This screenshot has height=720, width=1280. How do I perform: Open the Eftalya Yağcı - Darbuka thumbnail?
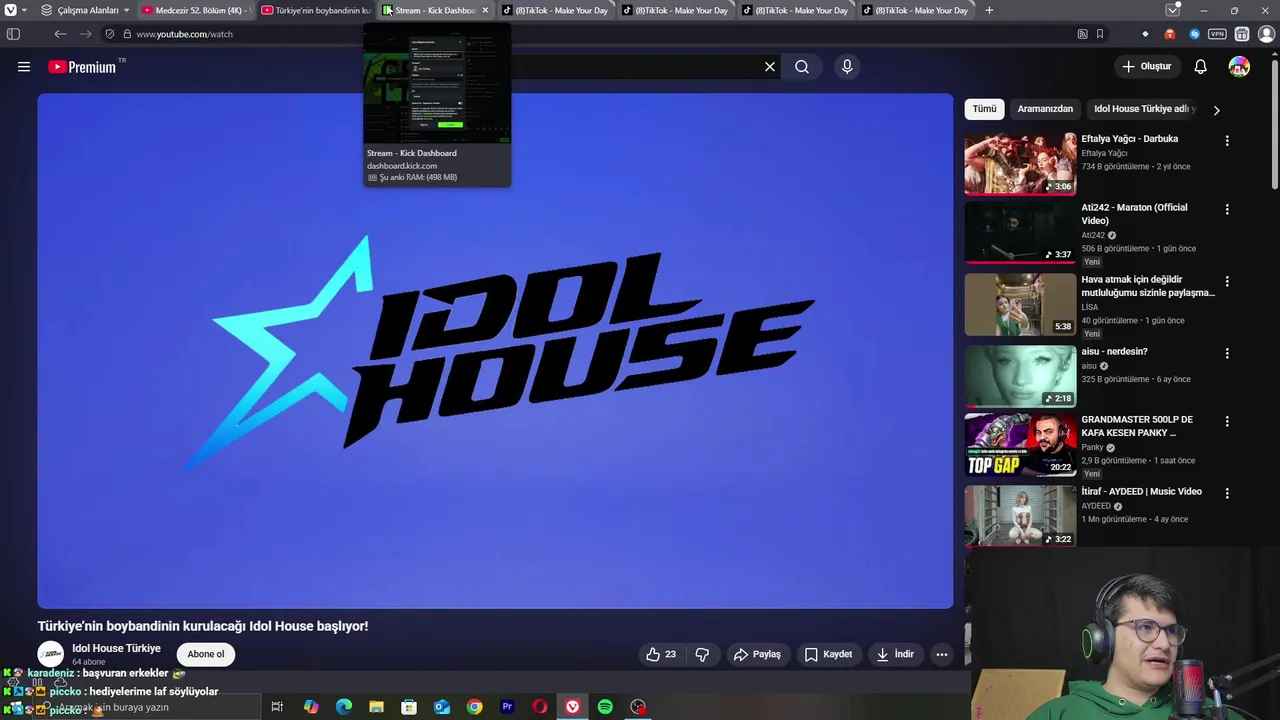click(x=1020, y=163)
